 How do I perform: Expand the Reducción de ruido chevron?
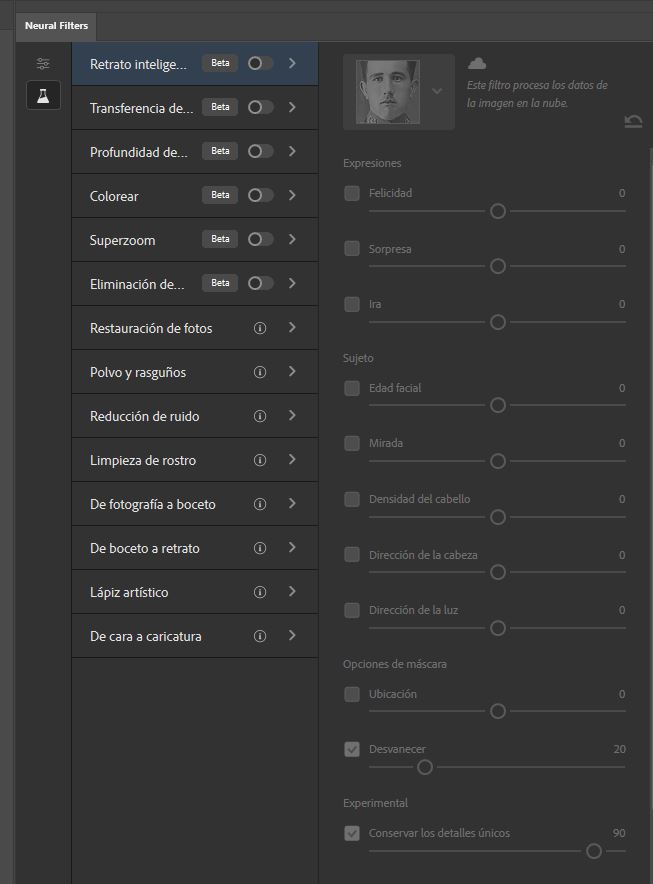[292, 416]
